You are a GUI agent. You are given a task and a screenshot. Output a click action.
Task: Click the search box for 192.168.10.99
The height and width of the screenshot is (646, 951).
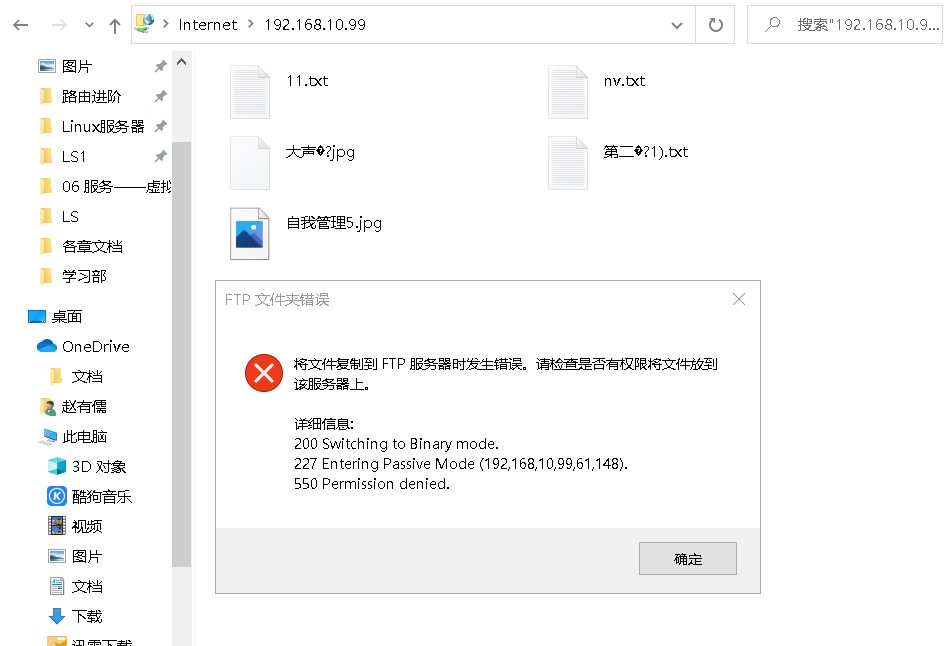click(845, 25)
